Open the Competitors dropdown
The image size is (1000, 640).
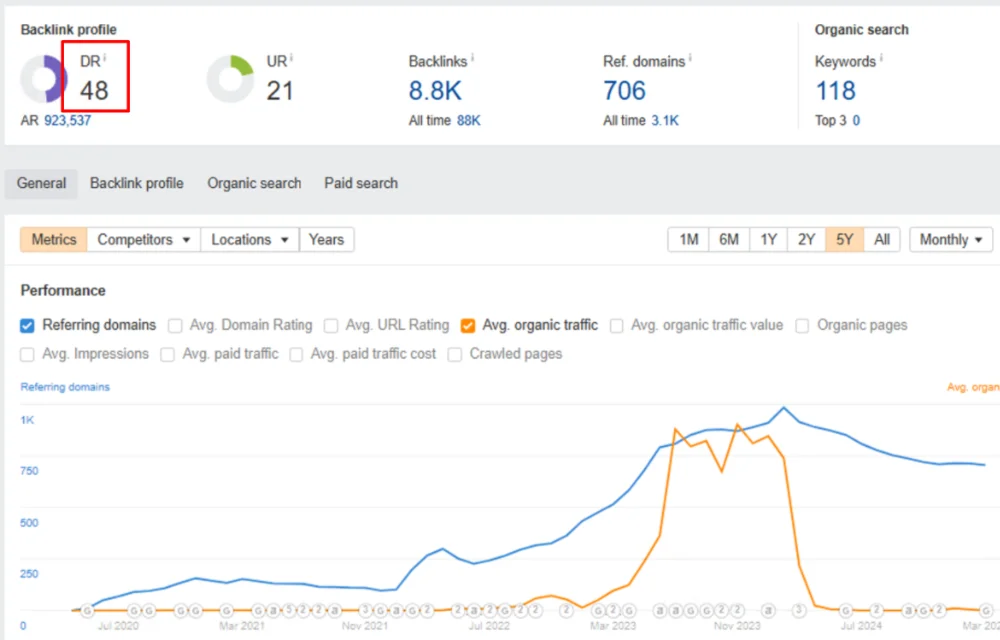(x=143, y=239)
